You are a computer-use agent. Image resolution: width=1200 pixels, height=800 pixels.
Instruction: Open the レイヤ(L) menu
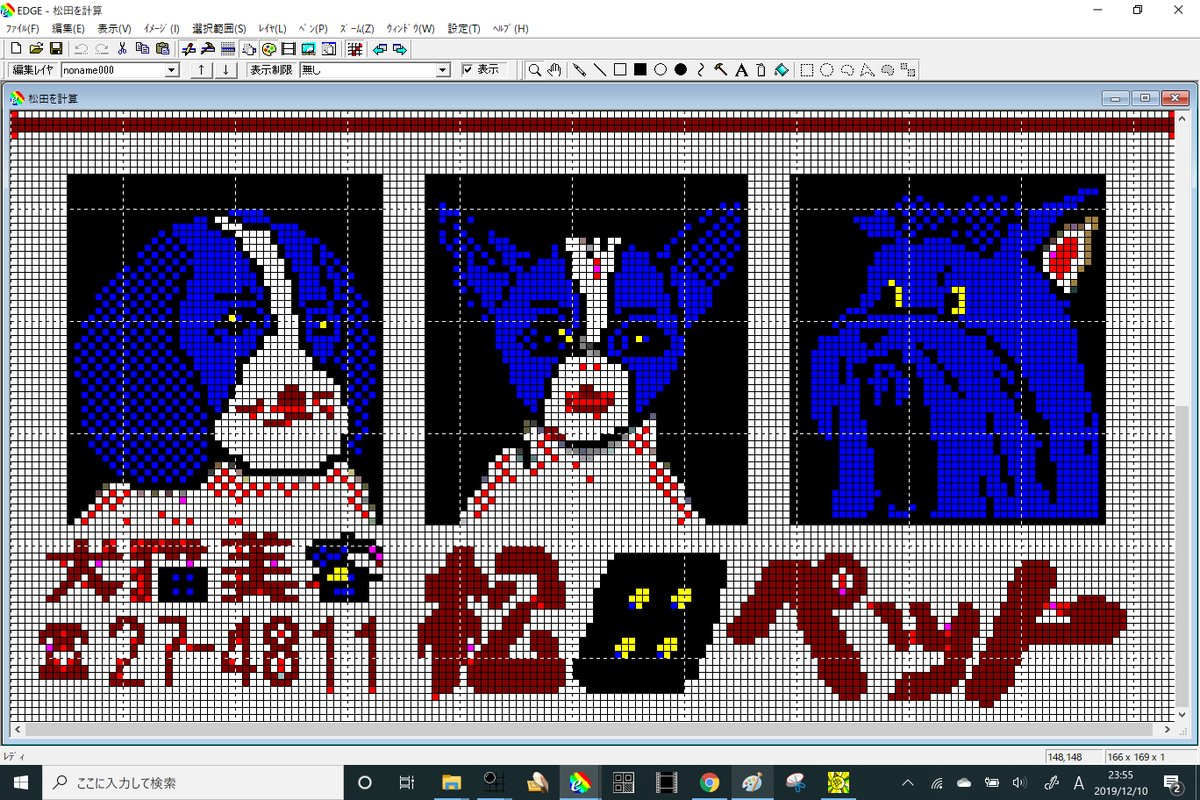(272, 28)
